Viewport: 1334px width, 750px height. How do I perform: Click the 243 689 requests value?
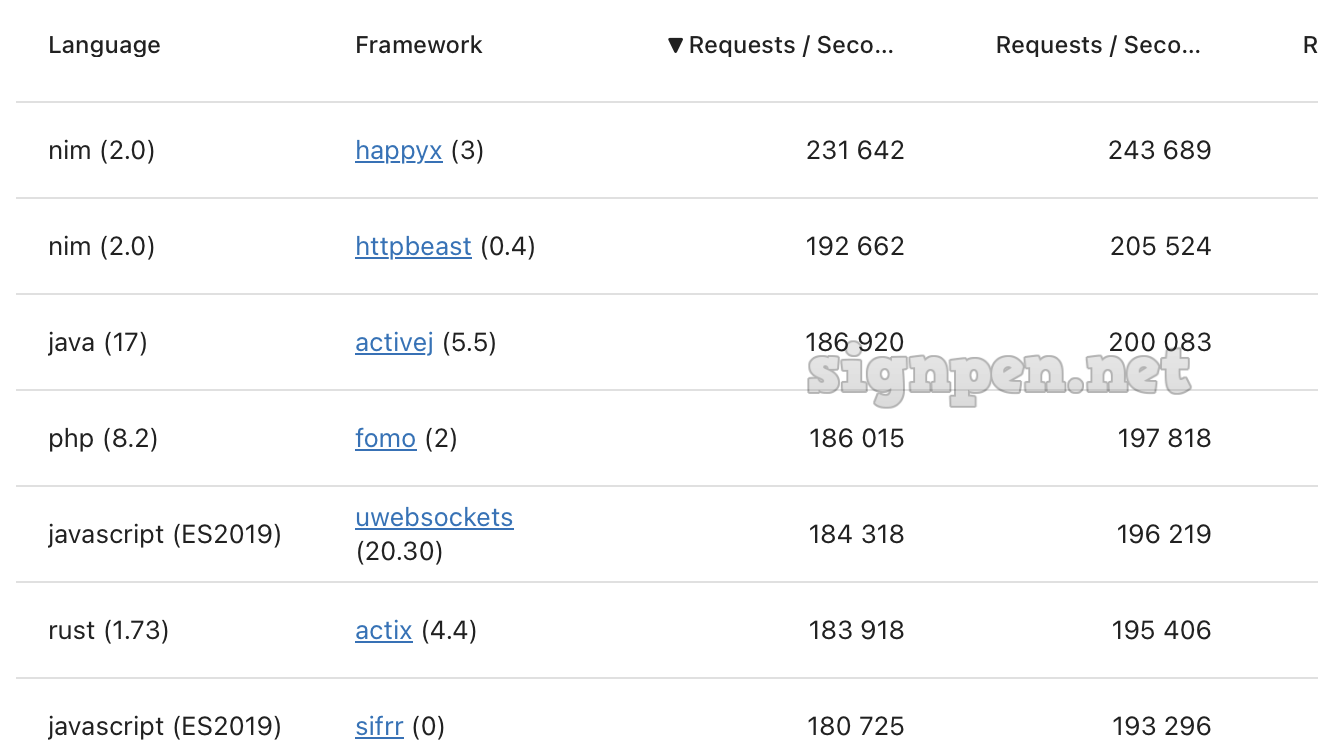[x=1159, y=150]
